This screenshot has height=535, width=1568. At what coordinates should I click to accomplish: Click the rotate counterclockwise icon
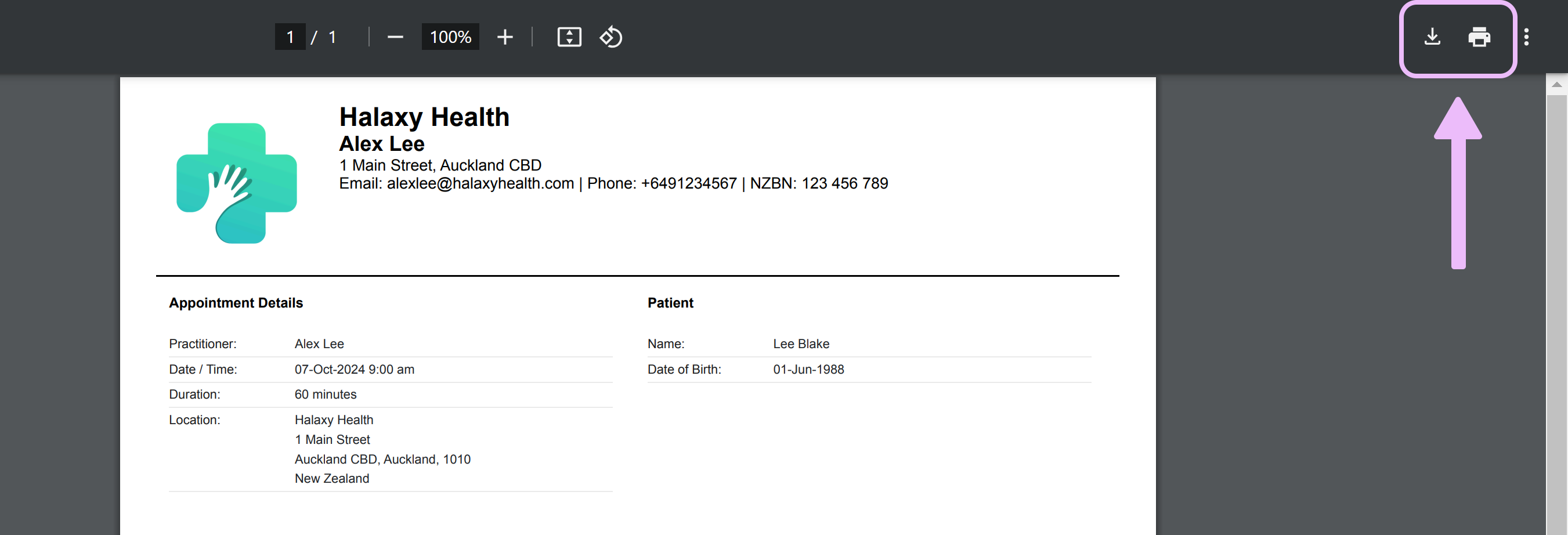click(x=610, y=37)
